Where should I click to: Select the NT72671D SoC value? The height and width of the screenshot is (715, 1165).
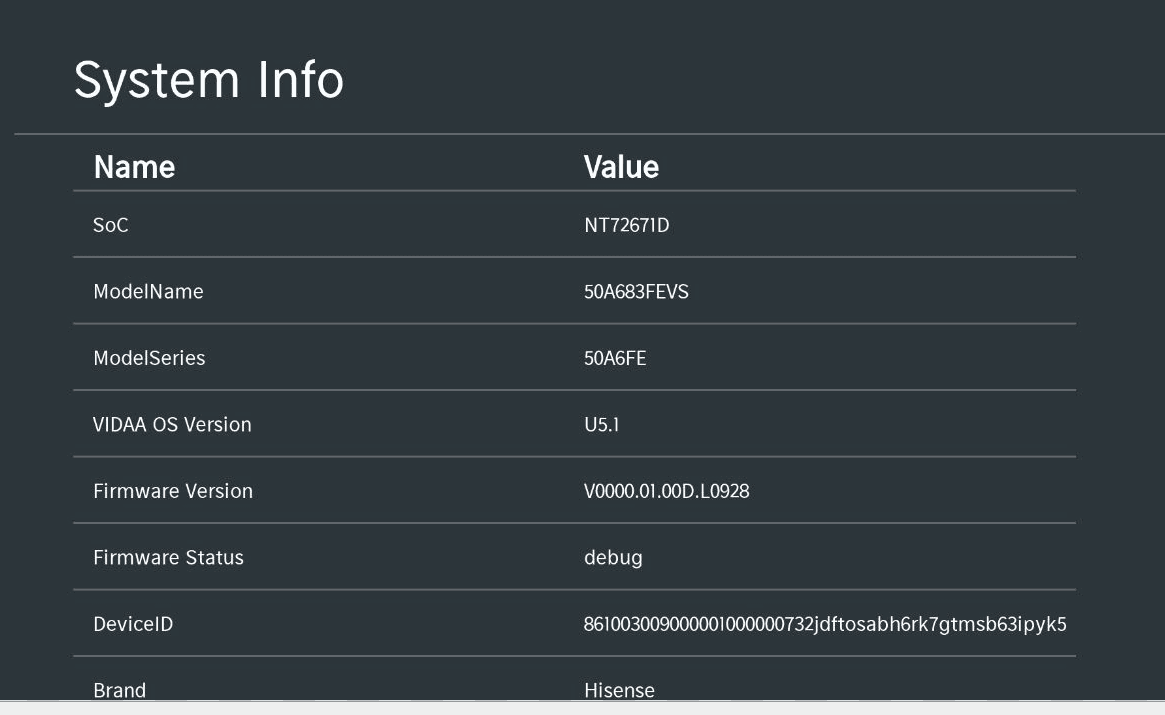tap(626, 225)
